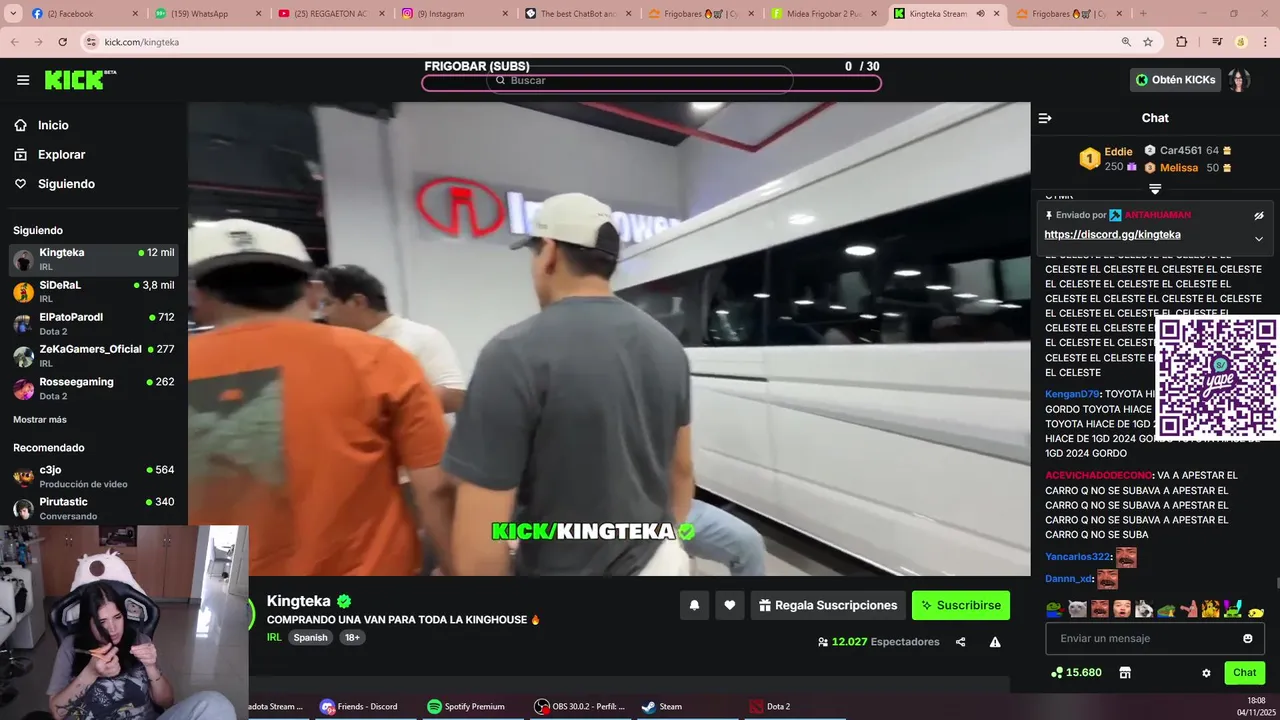Screen dimensions: 1280x720
Task: Click the 15.680 channel points balance
Action: tap(1076, 673)
